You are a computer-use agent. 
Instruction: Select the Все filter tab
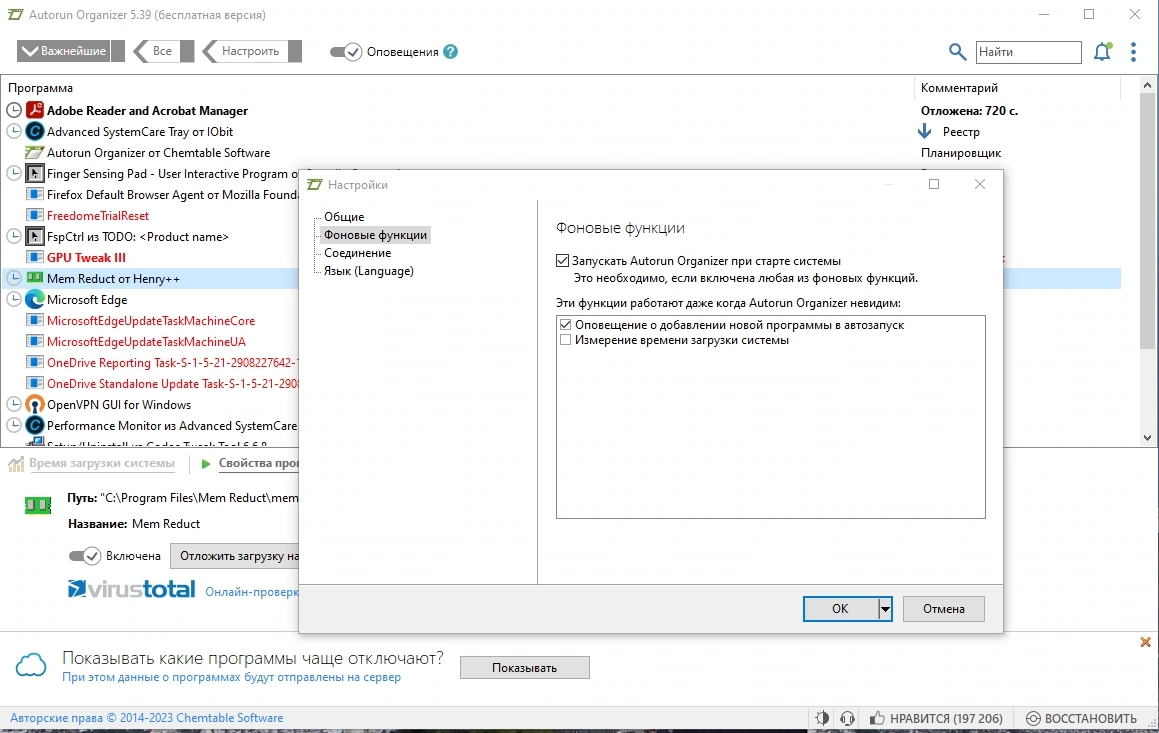163,51
